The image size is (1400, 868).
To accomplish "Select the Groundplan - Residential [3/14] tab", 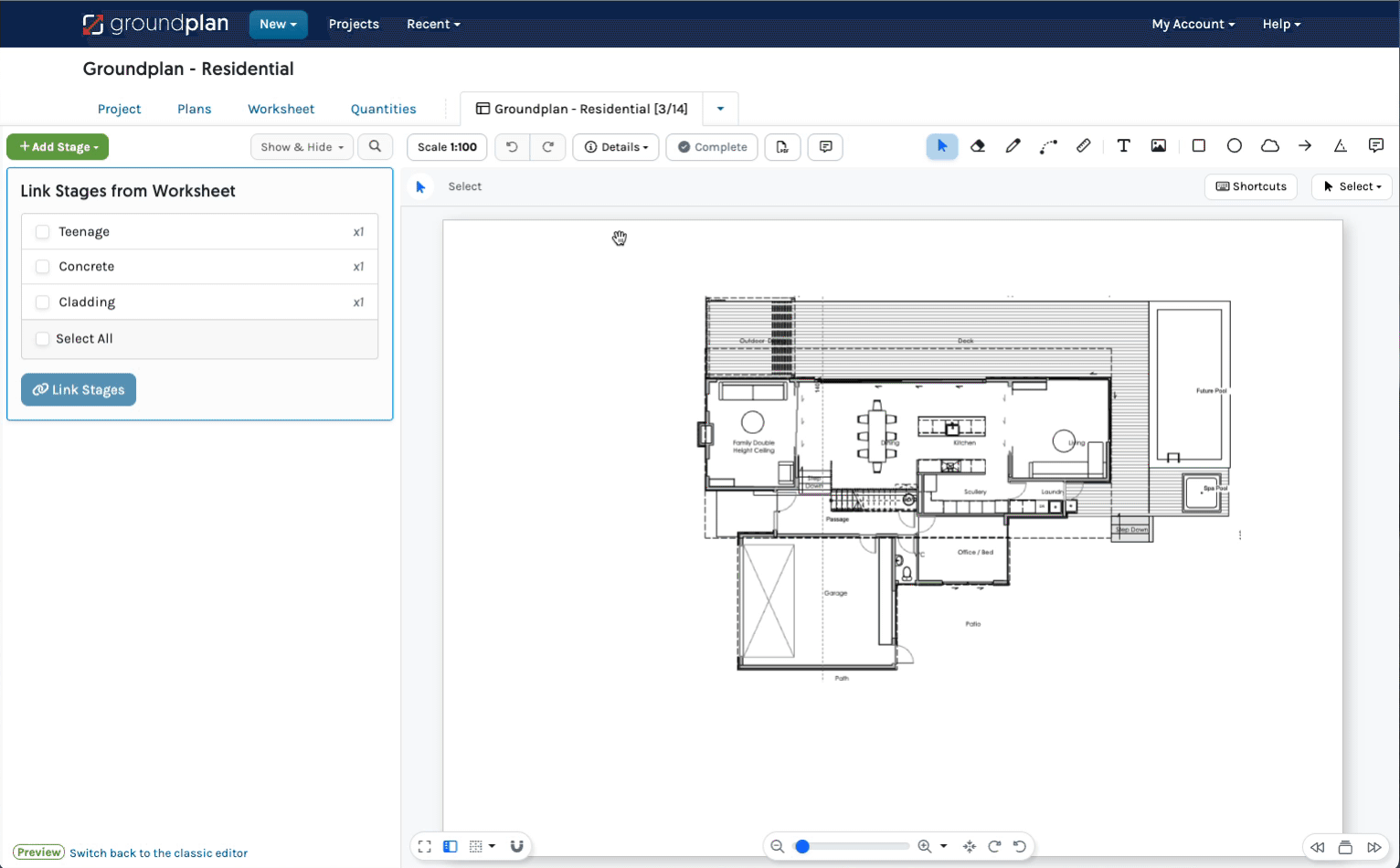I will 582,109.
